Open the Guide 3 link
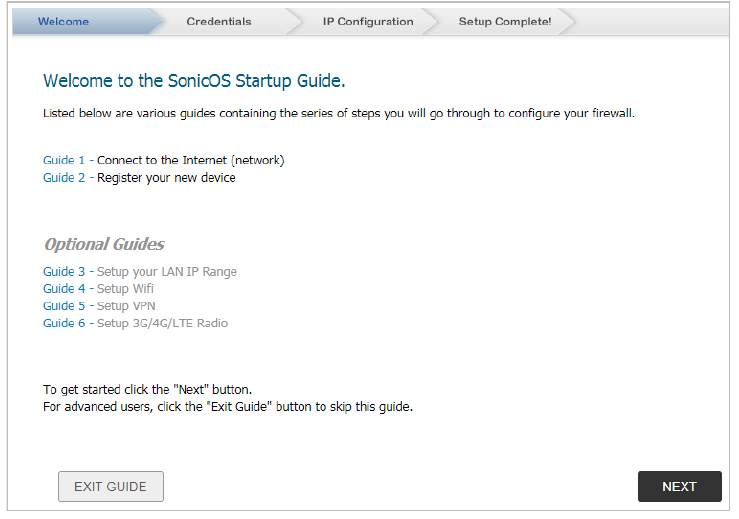 tap(64, 272)
